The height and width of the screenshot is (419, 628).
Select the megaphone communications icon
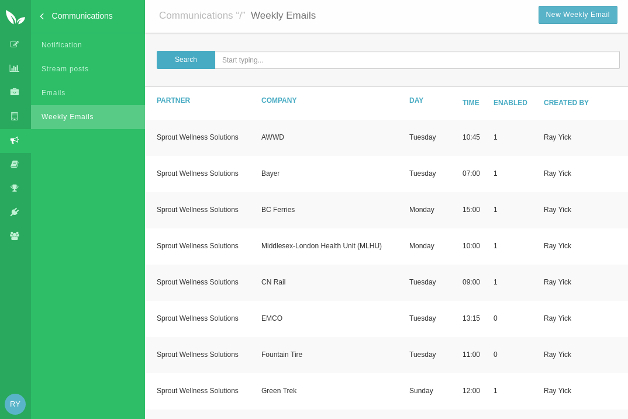[14, 140]
